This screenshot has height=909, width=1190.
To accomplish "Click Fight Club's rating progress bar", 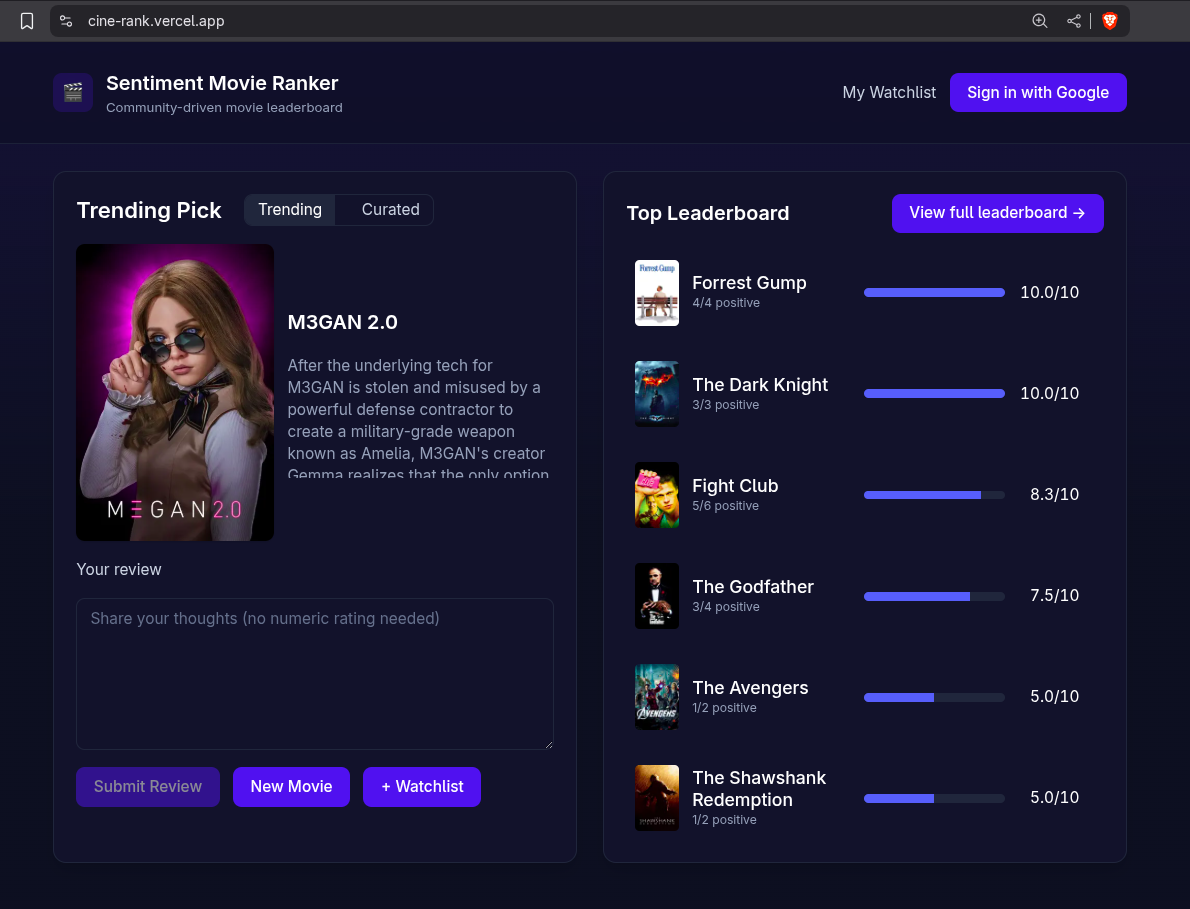I will (x=934, y=494).
